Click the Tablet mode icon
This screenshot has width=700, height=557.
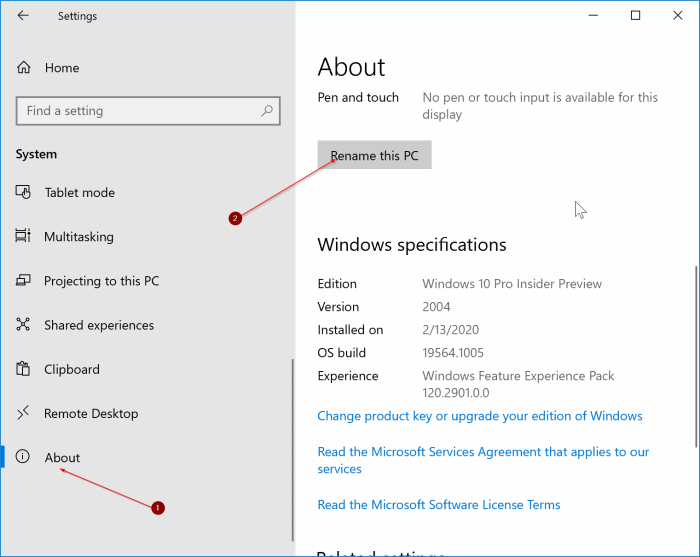pyautogui.click(x=23, y=192)
